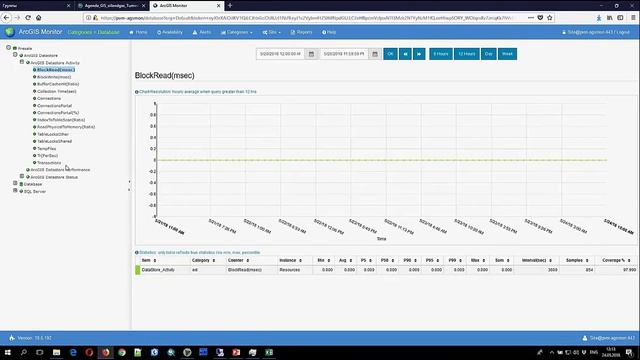The height and width of the screenshot is (360, 640).
Task: Open the Availability menu item
Action: coord(170,32)
